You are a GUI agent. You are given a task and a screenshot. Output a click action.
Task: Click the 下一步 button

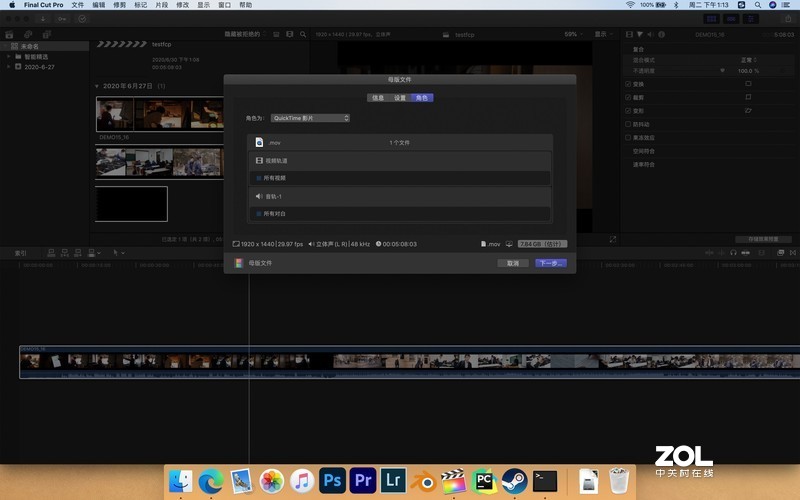point(550,263)
